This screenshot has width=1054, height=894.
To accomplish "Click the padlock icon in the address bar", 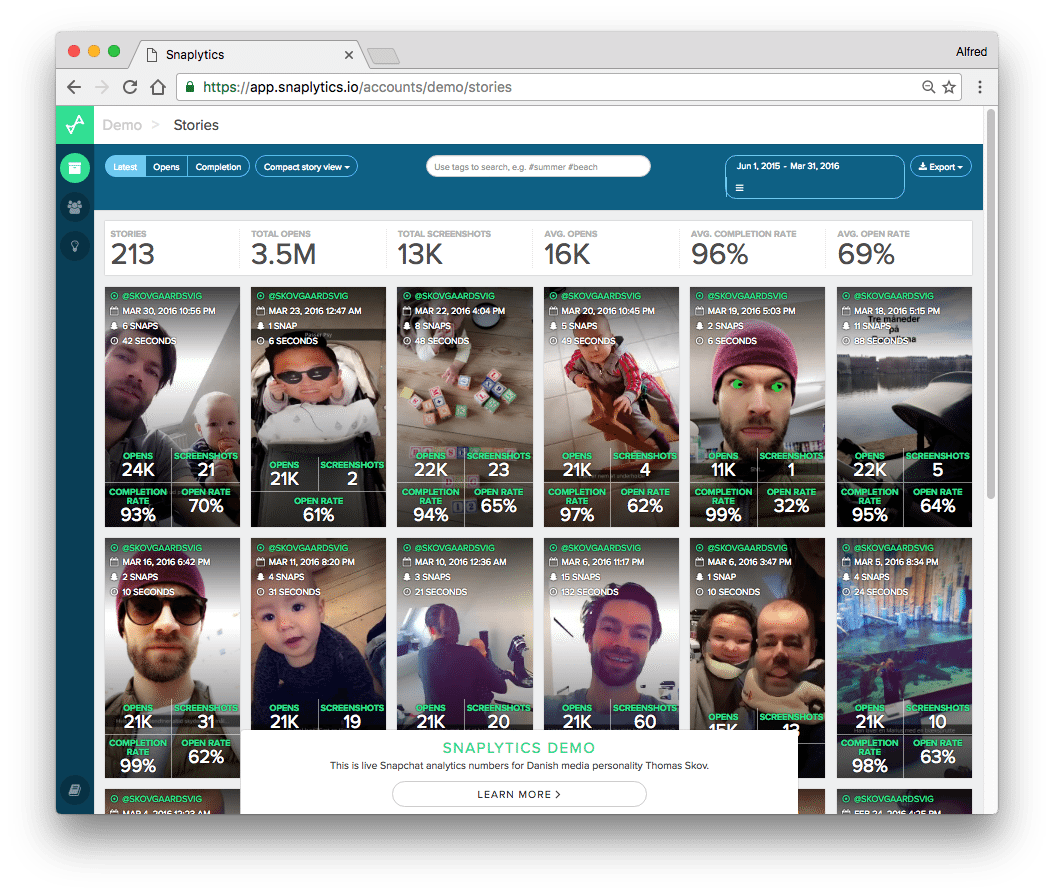I will click(189, 87).
